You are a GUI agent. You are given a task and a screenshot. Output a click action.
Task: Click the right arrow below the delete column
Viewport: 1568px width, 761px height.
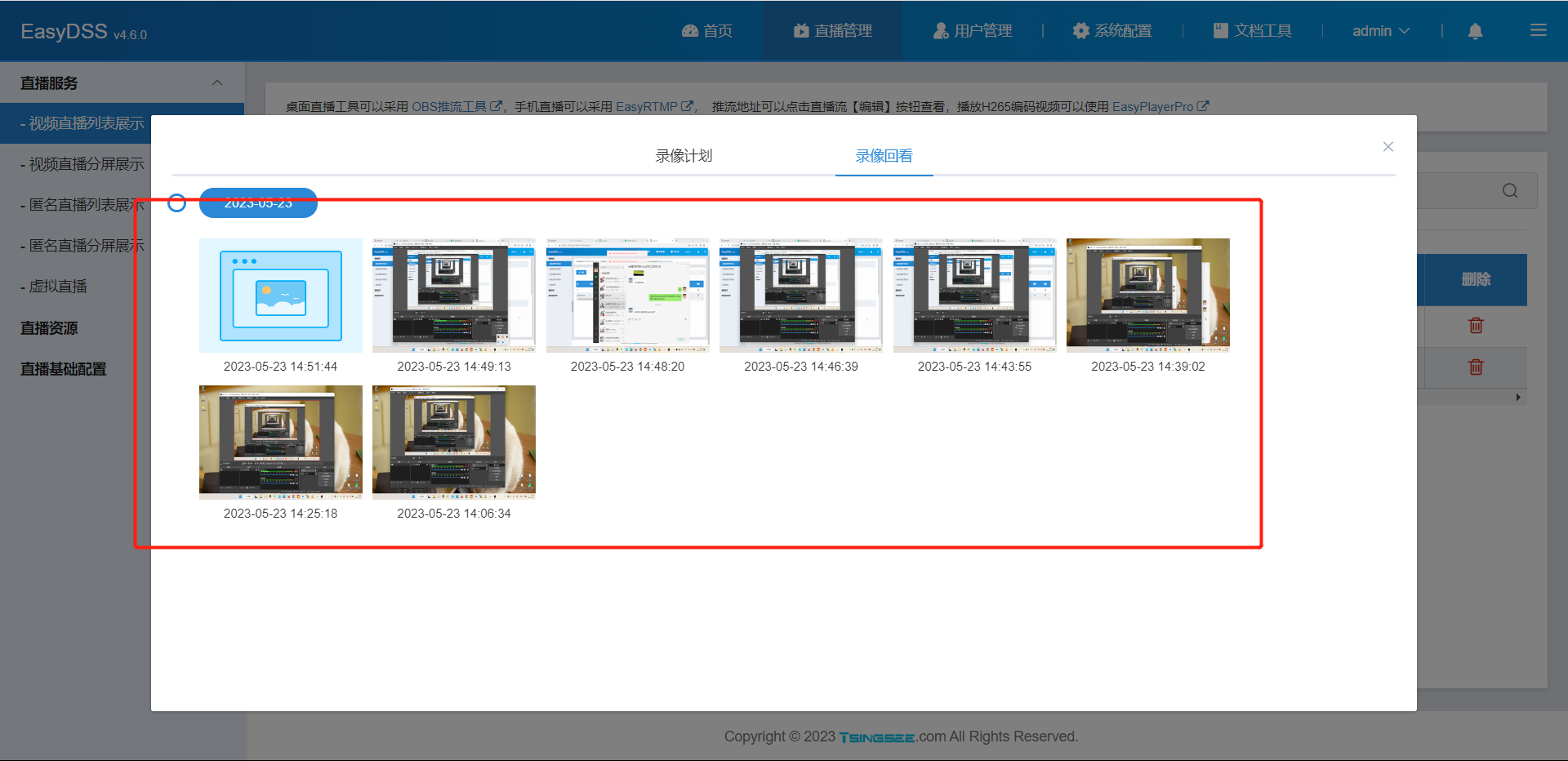click(1518, 397)
